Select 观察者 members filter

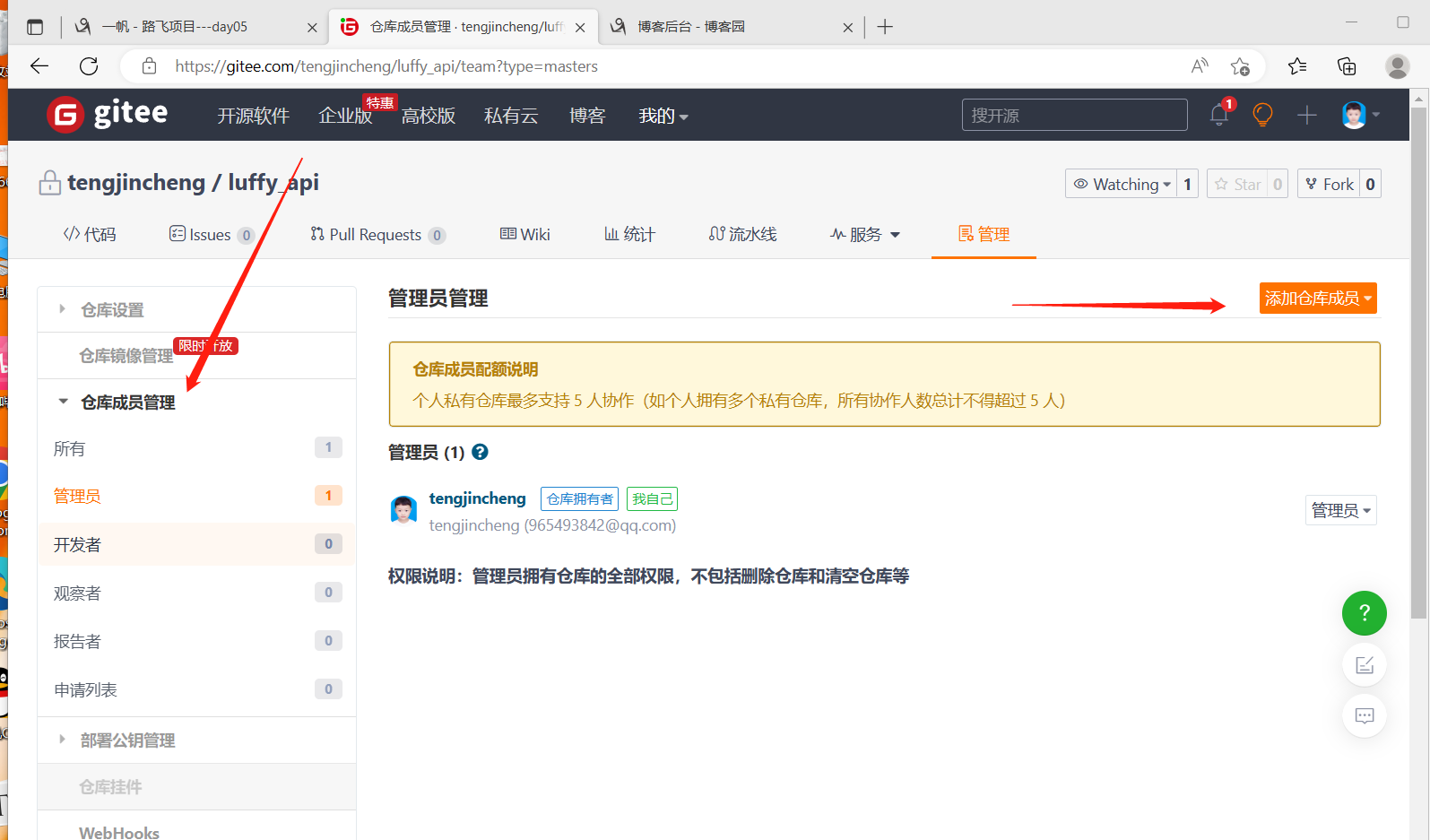196,593
